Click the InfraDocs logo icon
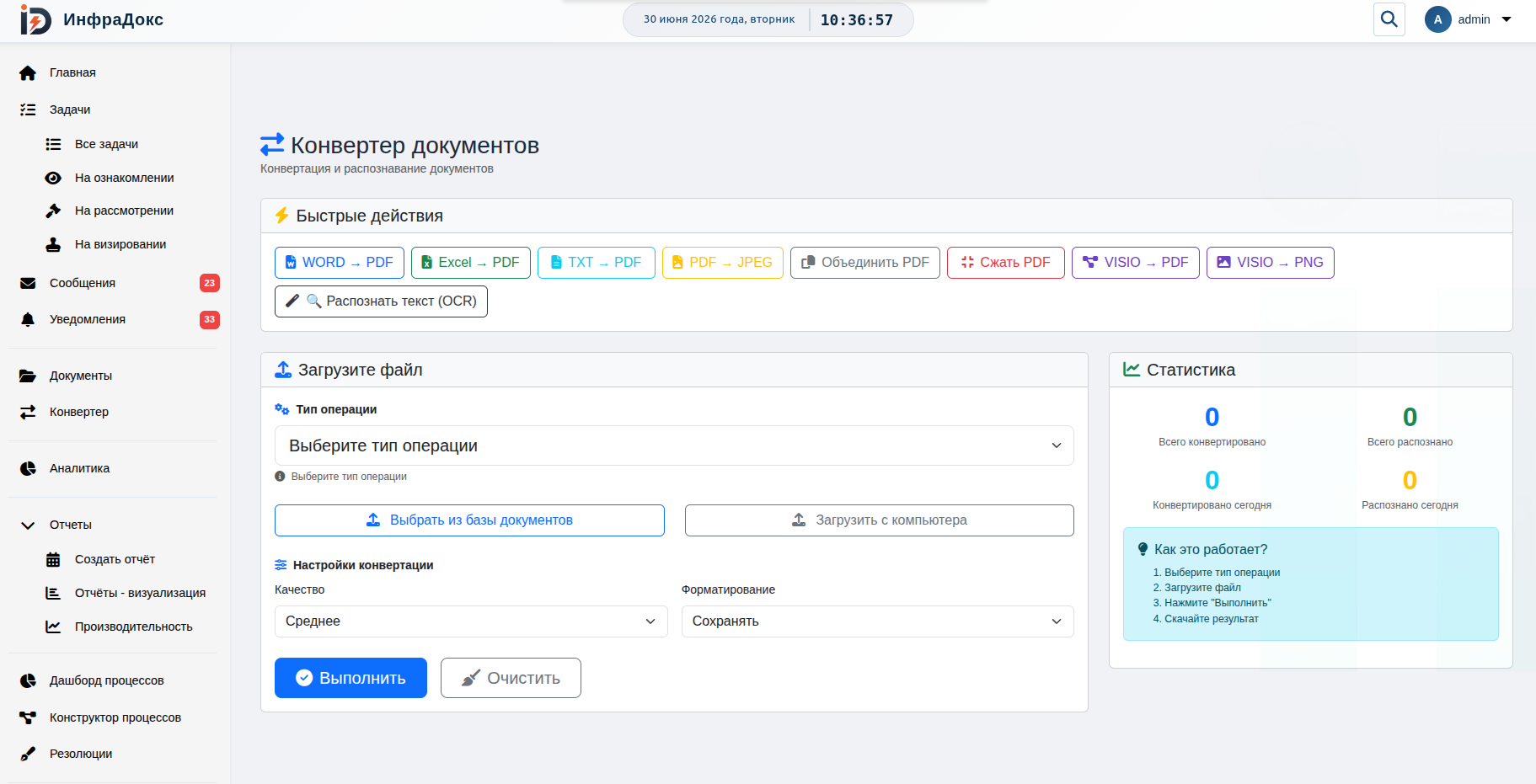This screenshot has width=1536, height=784. tap(35, 19)
